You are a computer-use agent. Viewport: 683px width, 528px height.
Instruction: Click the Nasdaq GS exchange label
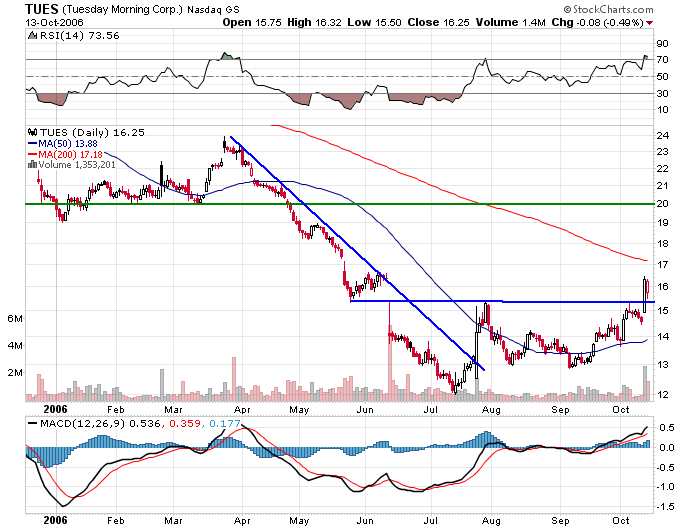[213, 10]
